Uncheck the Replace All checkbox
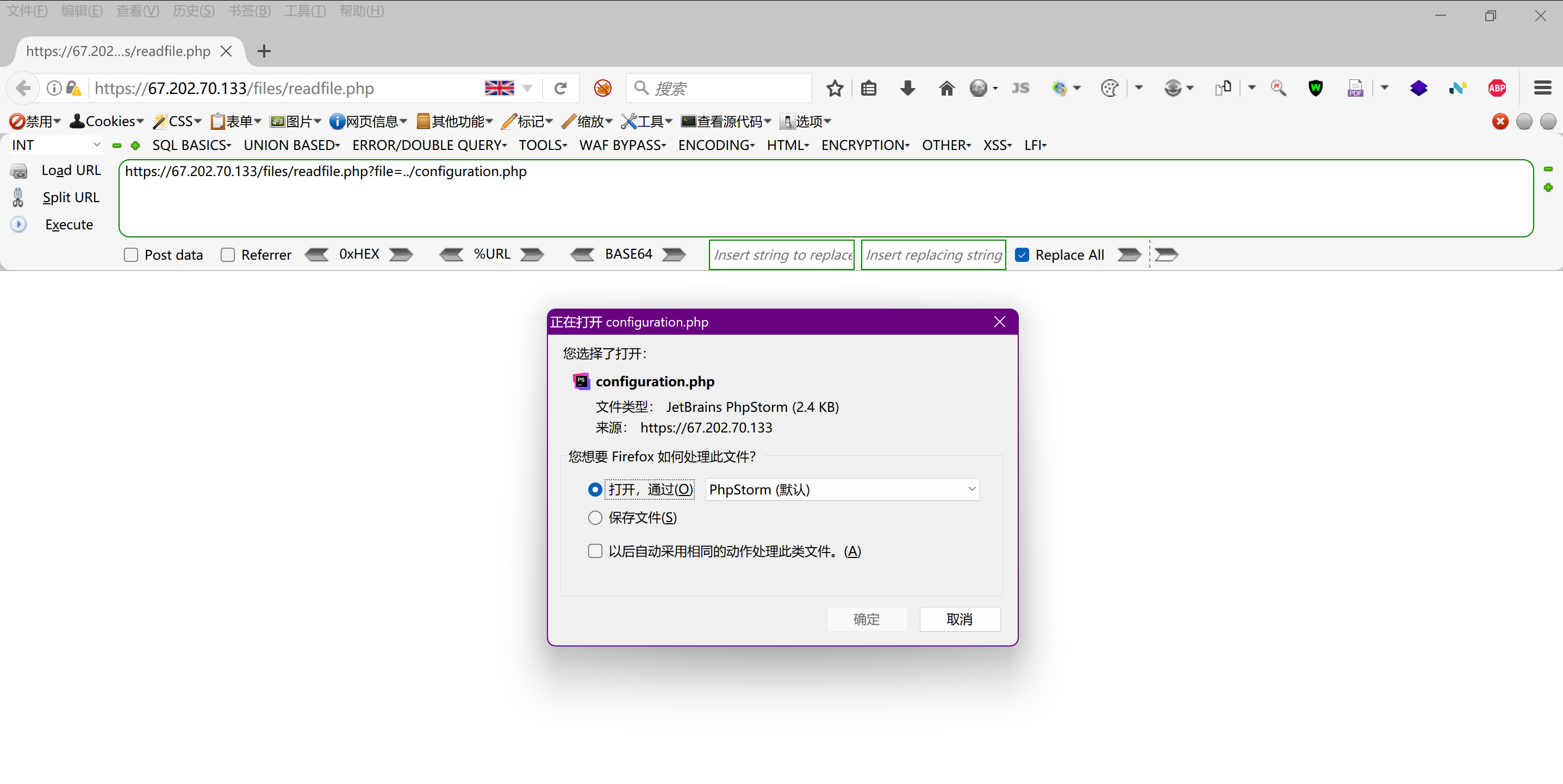This screenshot has height=784, width=1563. 1023,255
